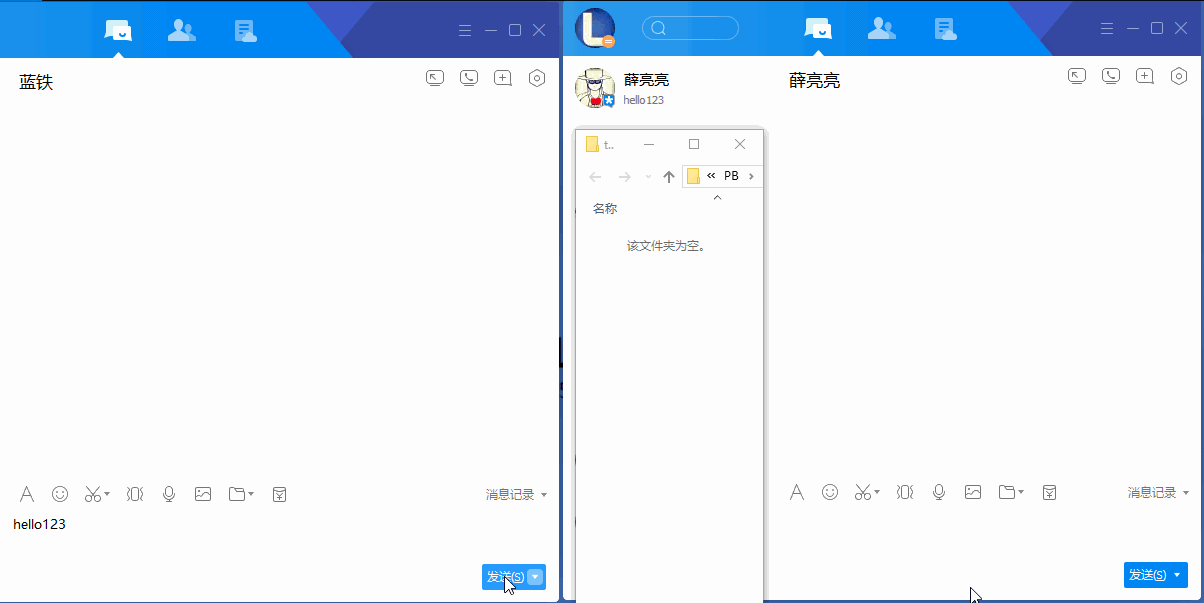This screenshot has height=603, width=1204.
Task: Open recent locations dropdown in file explorer
Action: [648, 177]
